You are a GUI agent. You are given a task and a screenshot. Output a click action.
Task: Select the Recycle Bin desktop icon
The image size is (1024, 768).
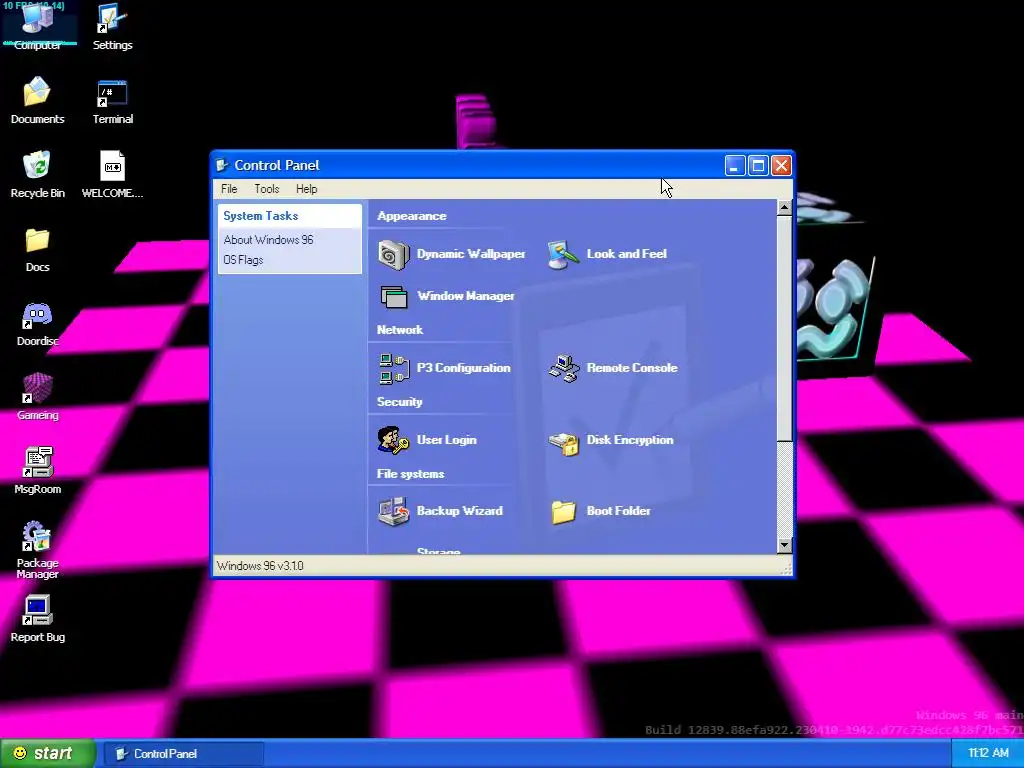pos(38,174)
